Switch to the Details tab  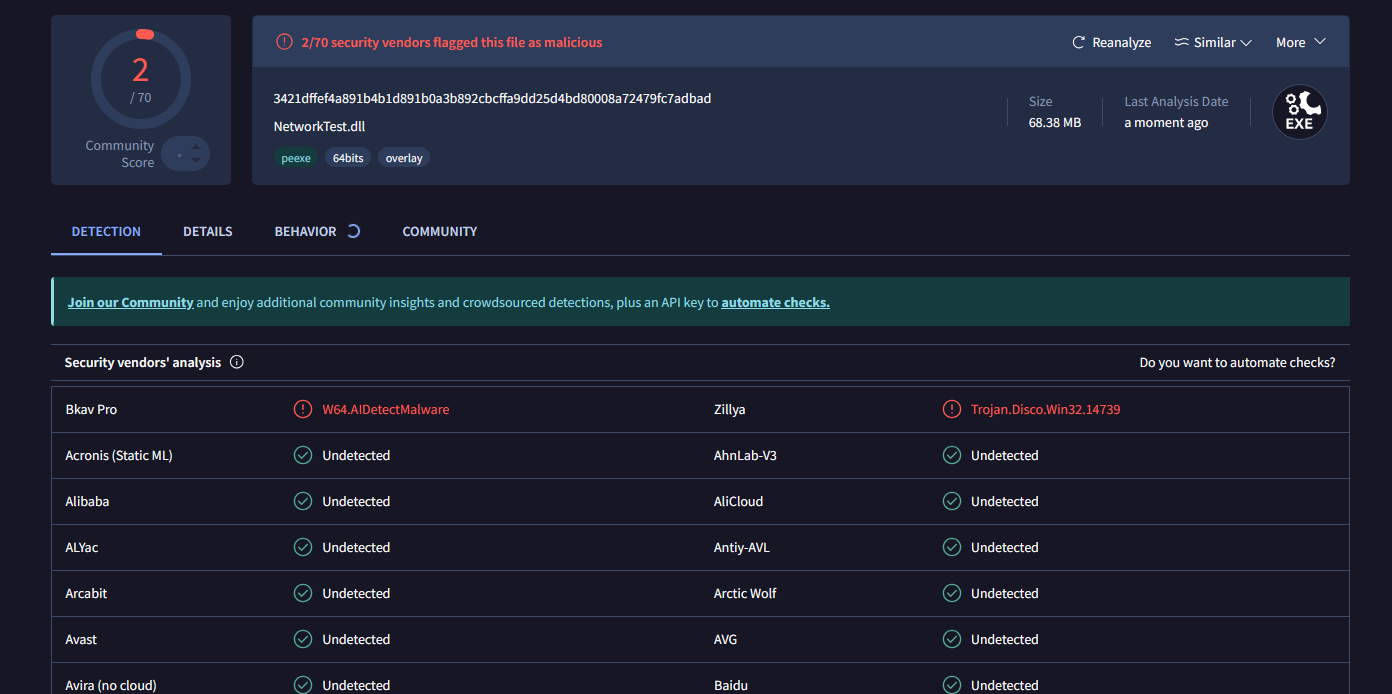pyautogui.click(x=207, y=231)
